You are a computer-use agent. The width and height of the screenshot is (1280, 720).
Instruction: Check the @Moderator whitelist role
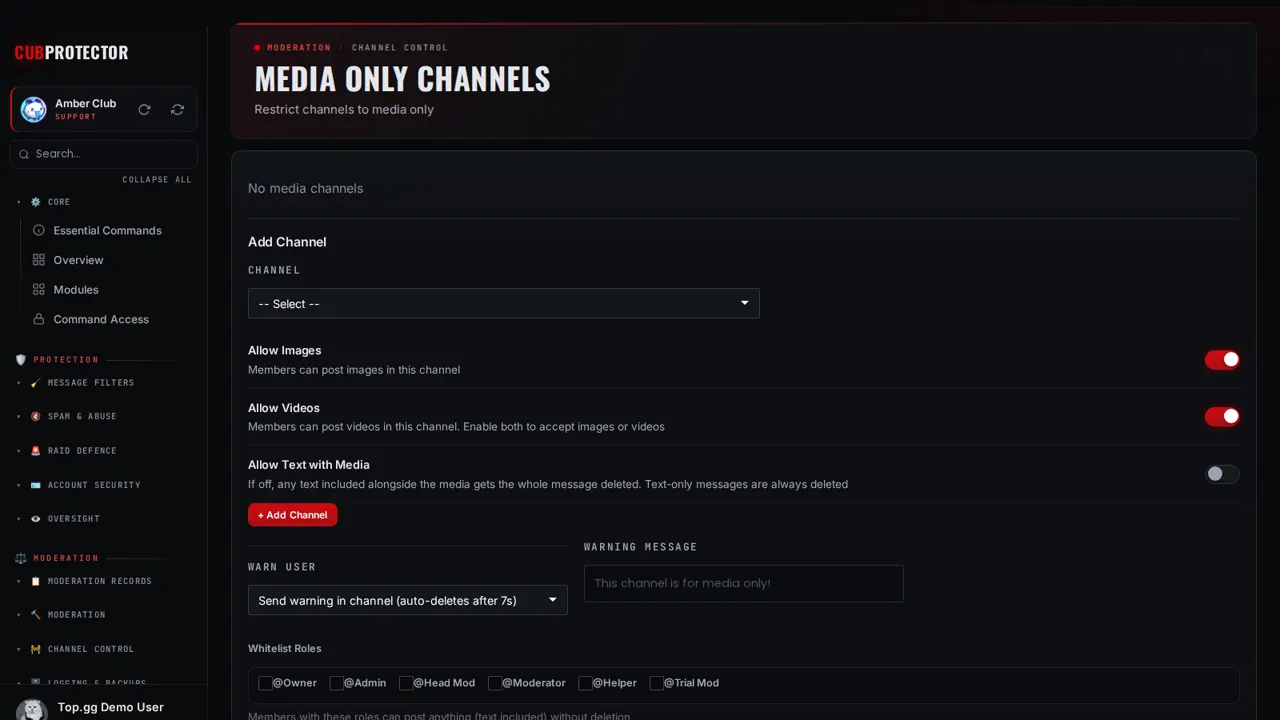click(495, 683)
